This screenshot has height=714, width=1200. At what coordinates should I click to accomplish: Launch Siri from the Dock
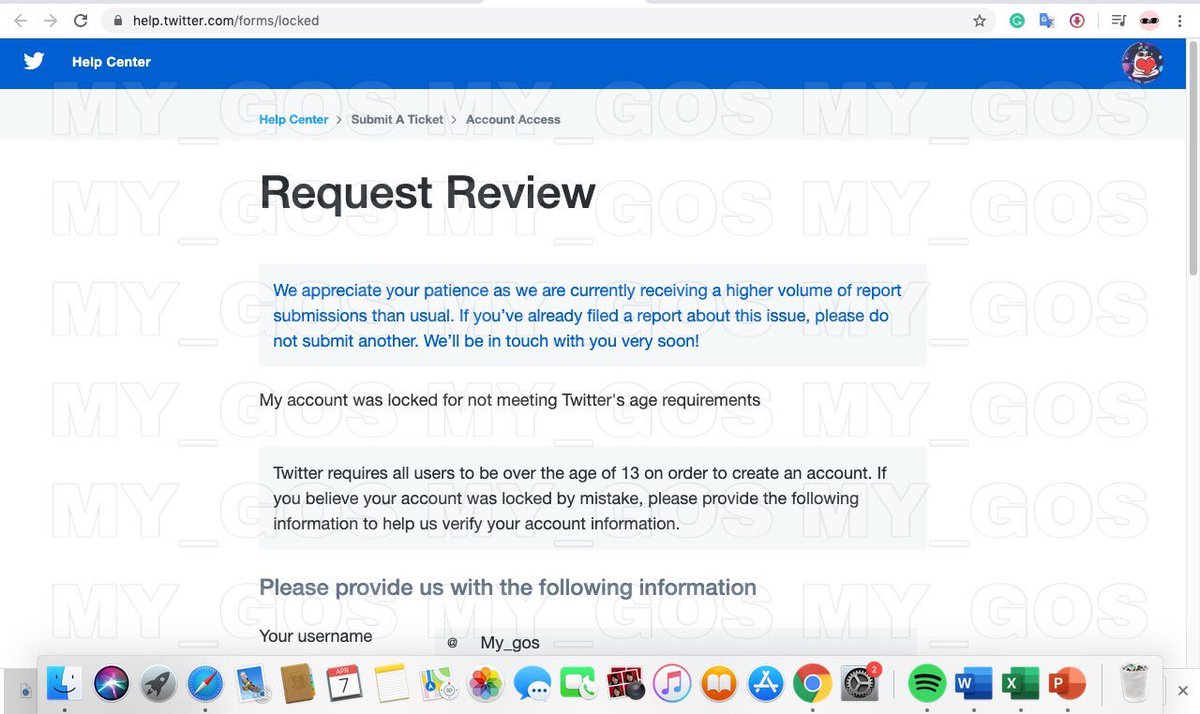112,684
